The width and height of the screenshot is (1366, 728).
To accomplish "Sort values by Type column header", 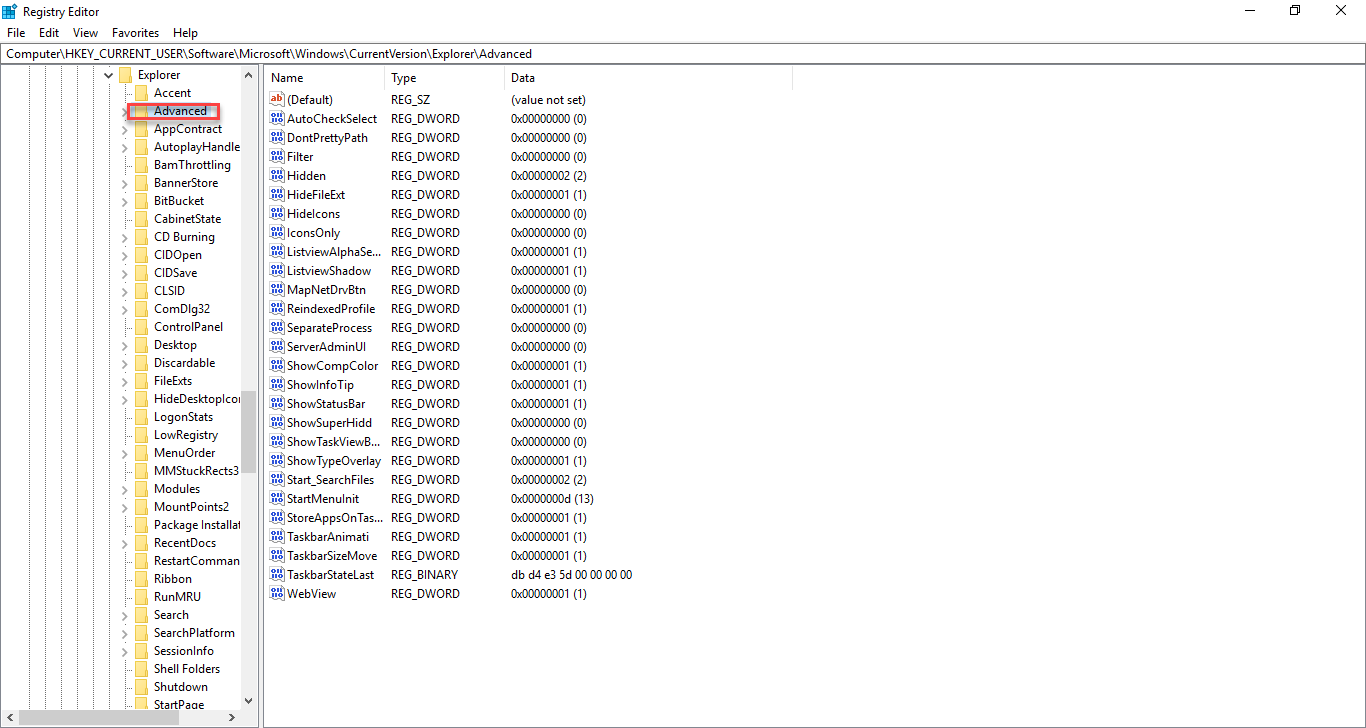I will click(444, 78).
